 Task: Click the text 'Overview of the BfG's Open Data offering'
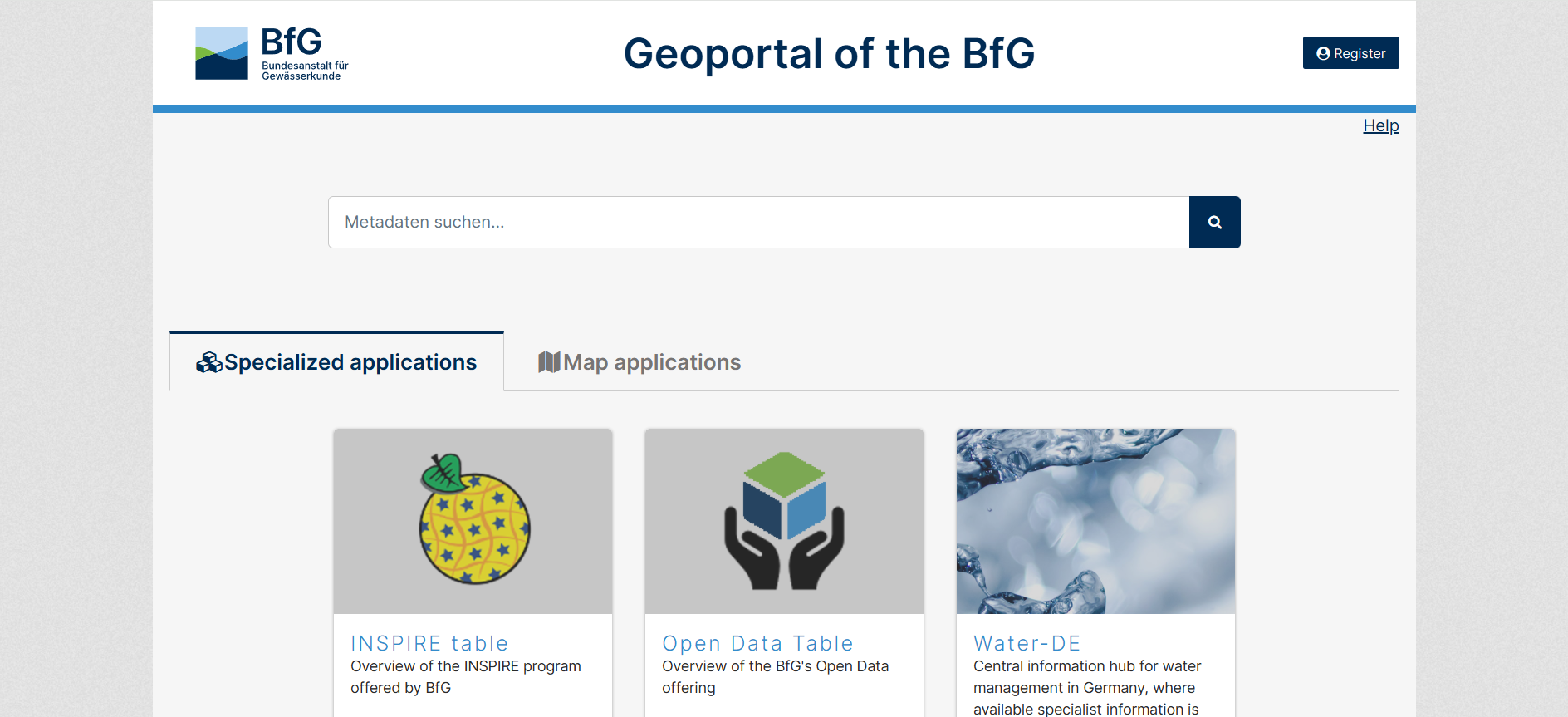pyautogui.click(x=775, y=677)
